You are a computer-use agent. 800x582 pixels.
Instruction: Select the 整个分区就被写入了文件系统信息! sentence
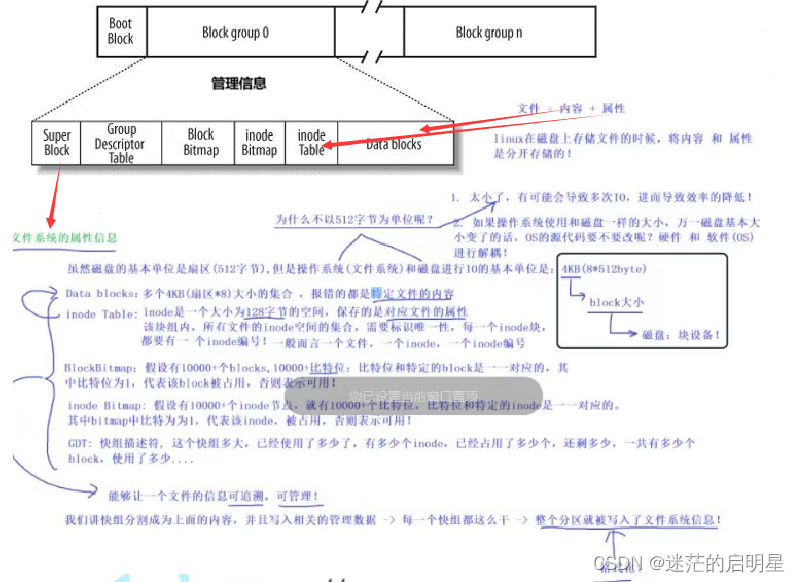pos(628,520)
